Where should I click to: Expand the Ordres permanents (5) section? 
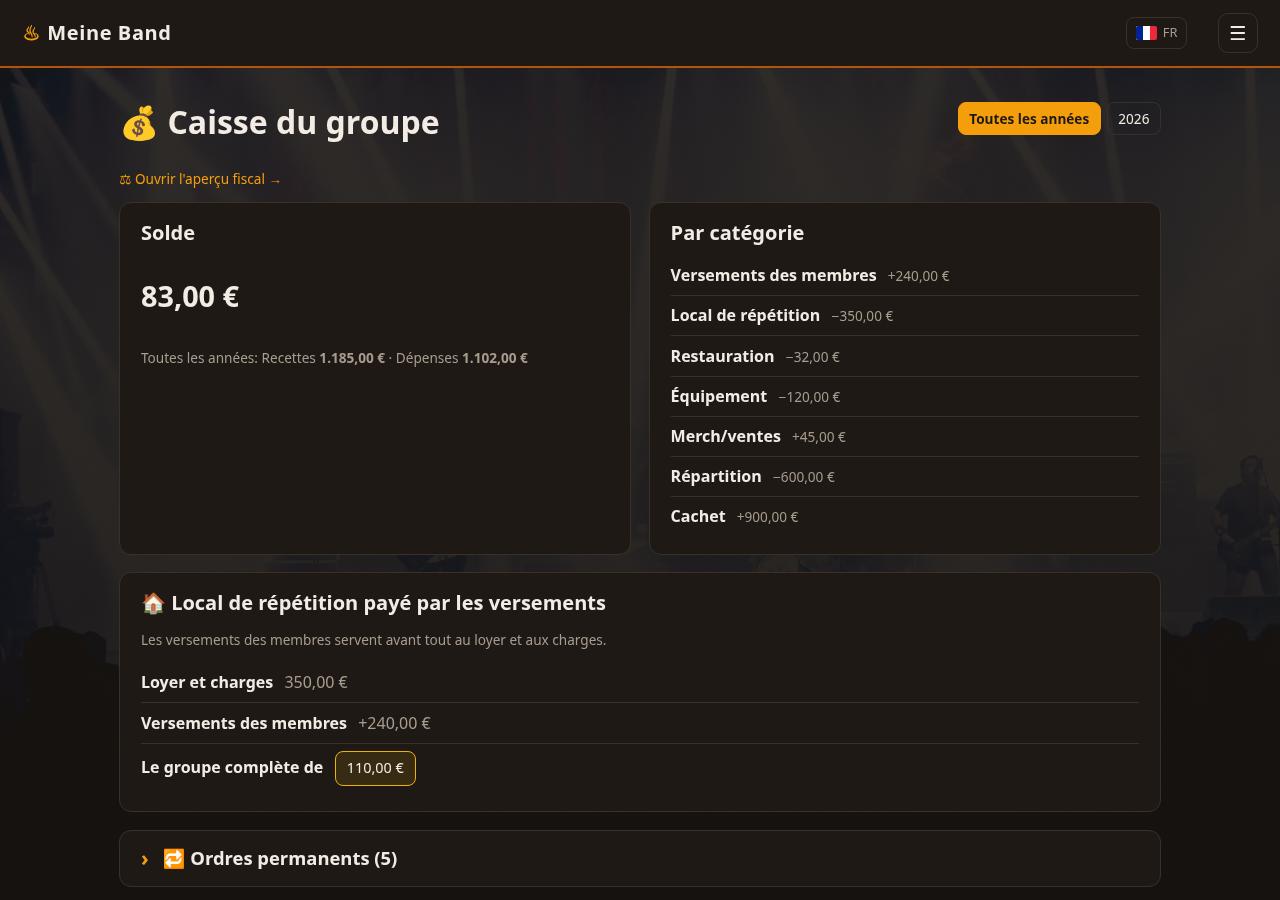(x=640, y=859)
